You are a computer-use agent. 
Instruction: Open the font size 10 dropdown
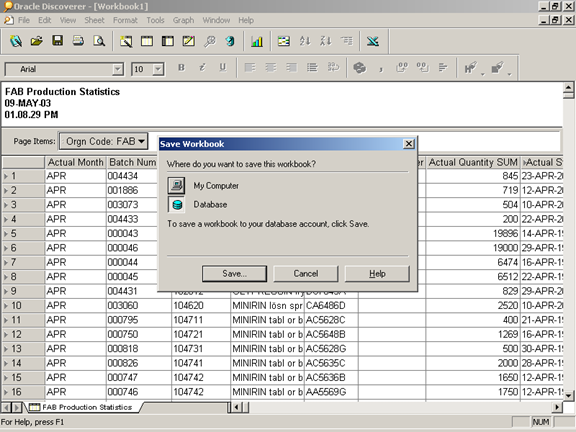[158, 69]
